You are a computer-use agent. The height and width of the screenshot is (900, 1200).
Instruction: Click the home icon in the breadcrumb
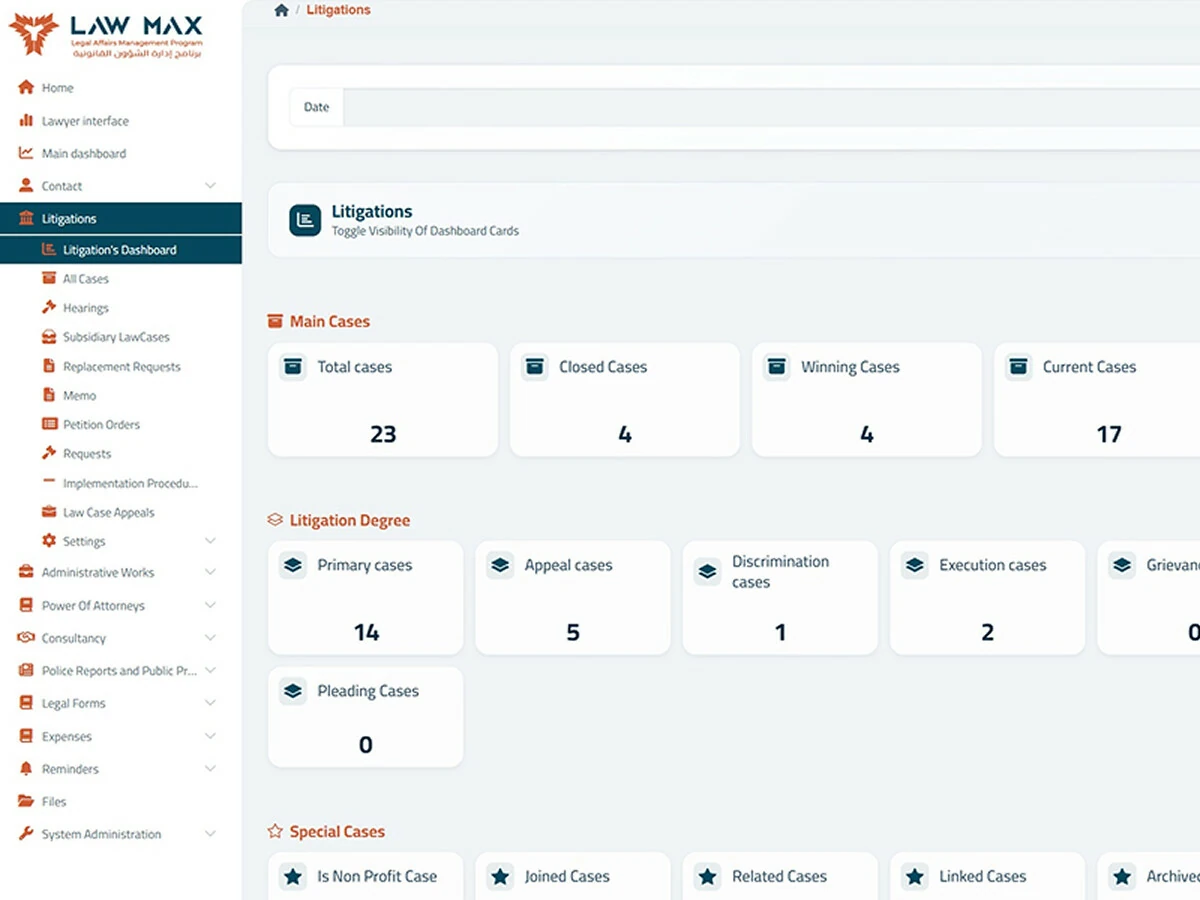[282, 10]
